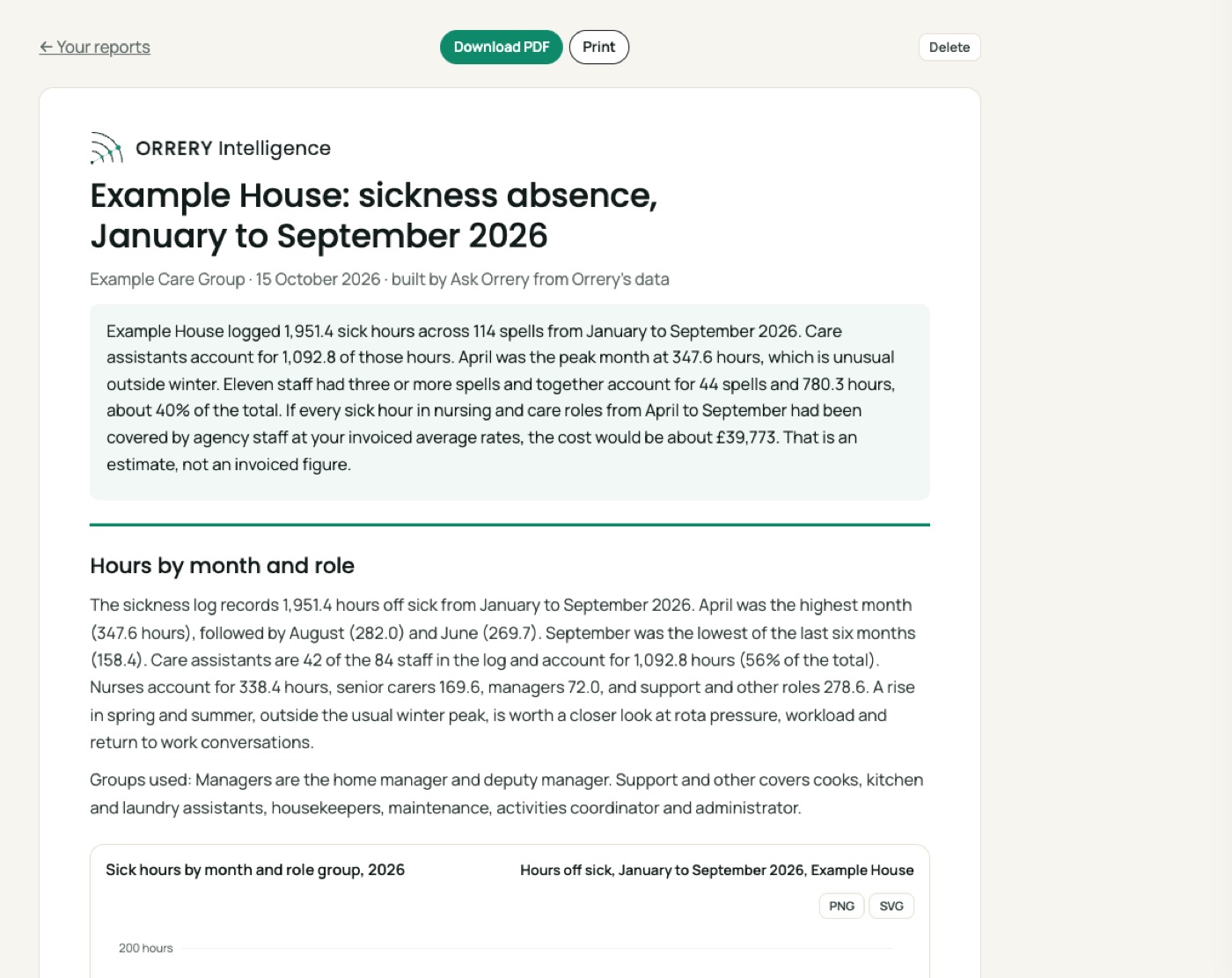This screenshot has height=978, width=1232.
Task: Export chart as PNG
Action: coord(841,906)
